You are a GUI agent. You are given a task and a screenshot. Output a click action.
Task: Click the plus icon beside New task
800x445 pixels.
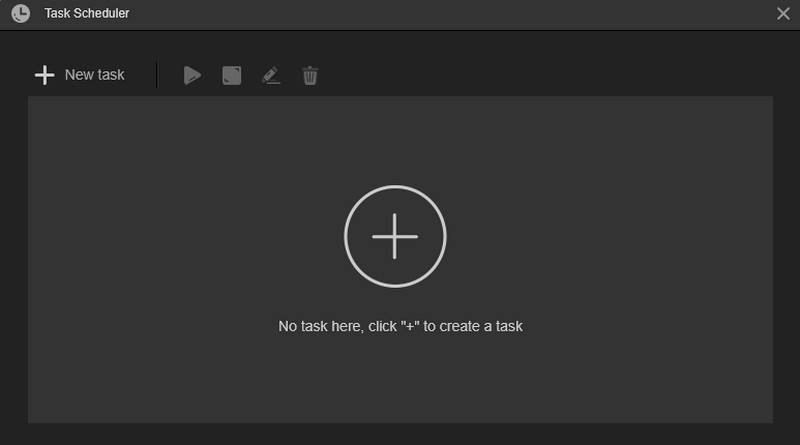[44, 75]
